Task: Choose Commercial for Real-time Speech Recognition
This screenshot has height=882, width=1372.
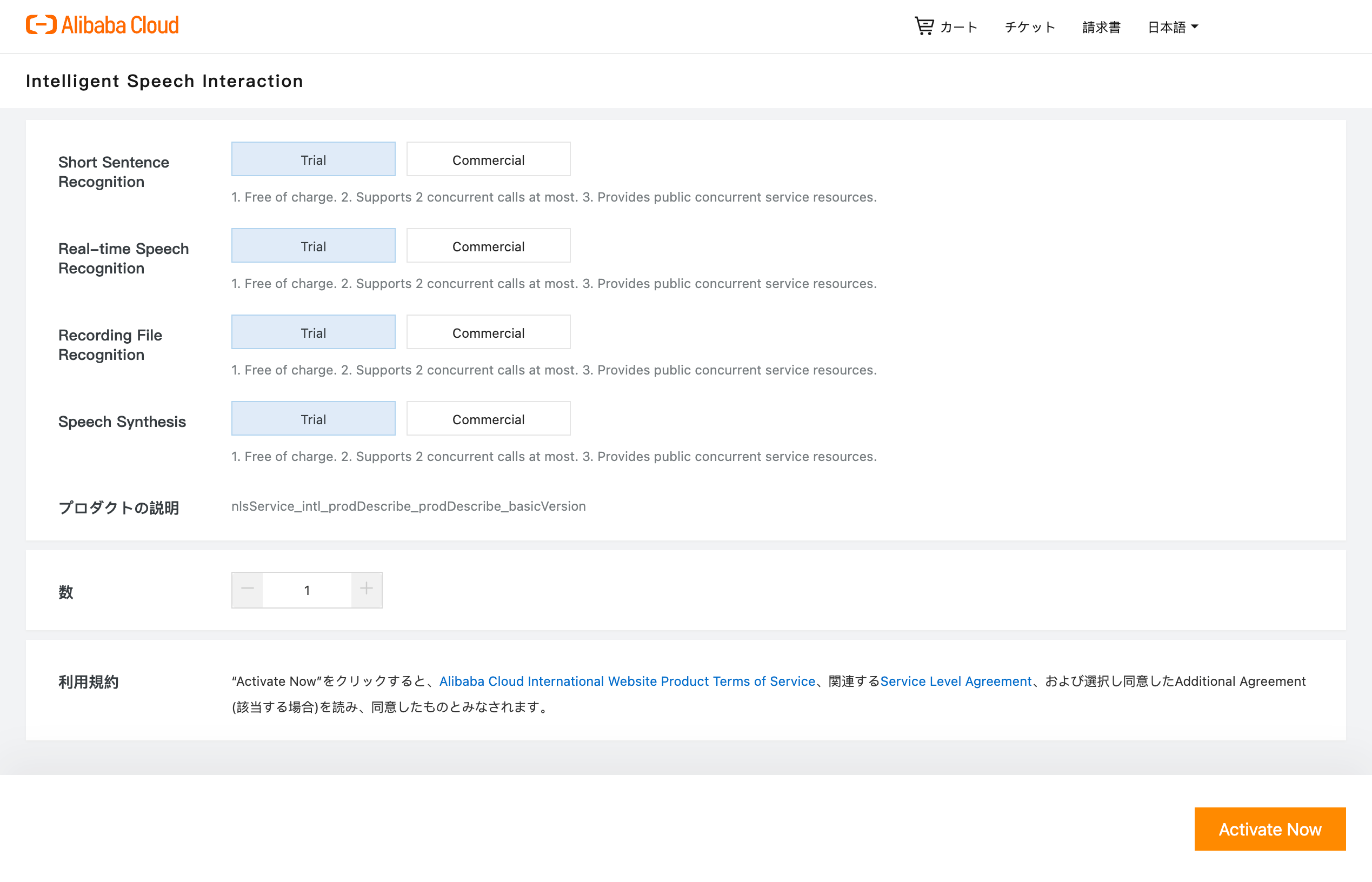Action: 488,246
